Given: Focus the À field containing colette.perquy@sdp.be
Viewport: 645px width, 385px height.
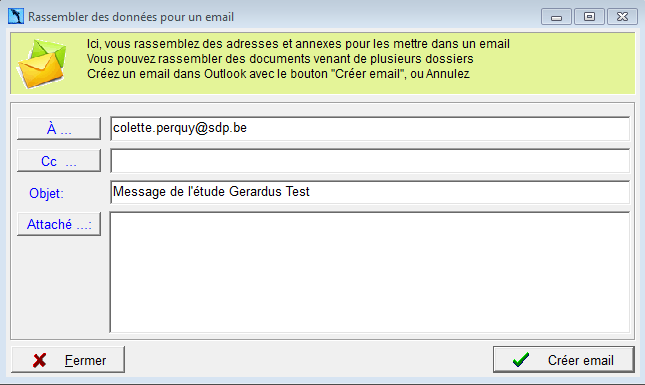Looking at the screenshot, I should (x=370, y=128).
